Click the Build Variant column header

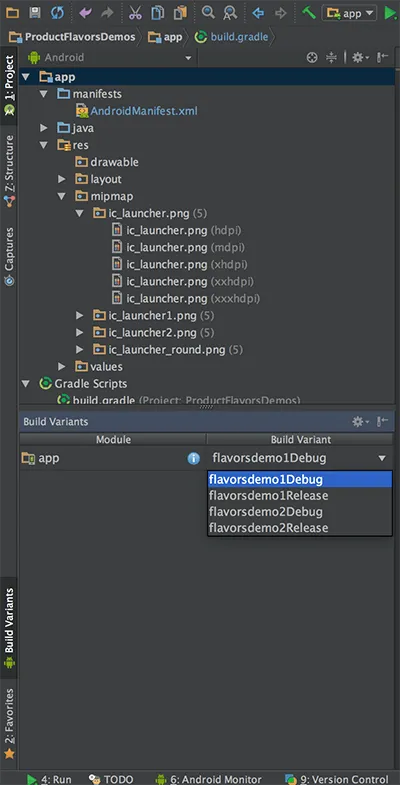click(300, 440)
